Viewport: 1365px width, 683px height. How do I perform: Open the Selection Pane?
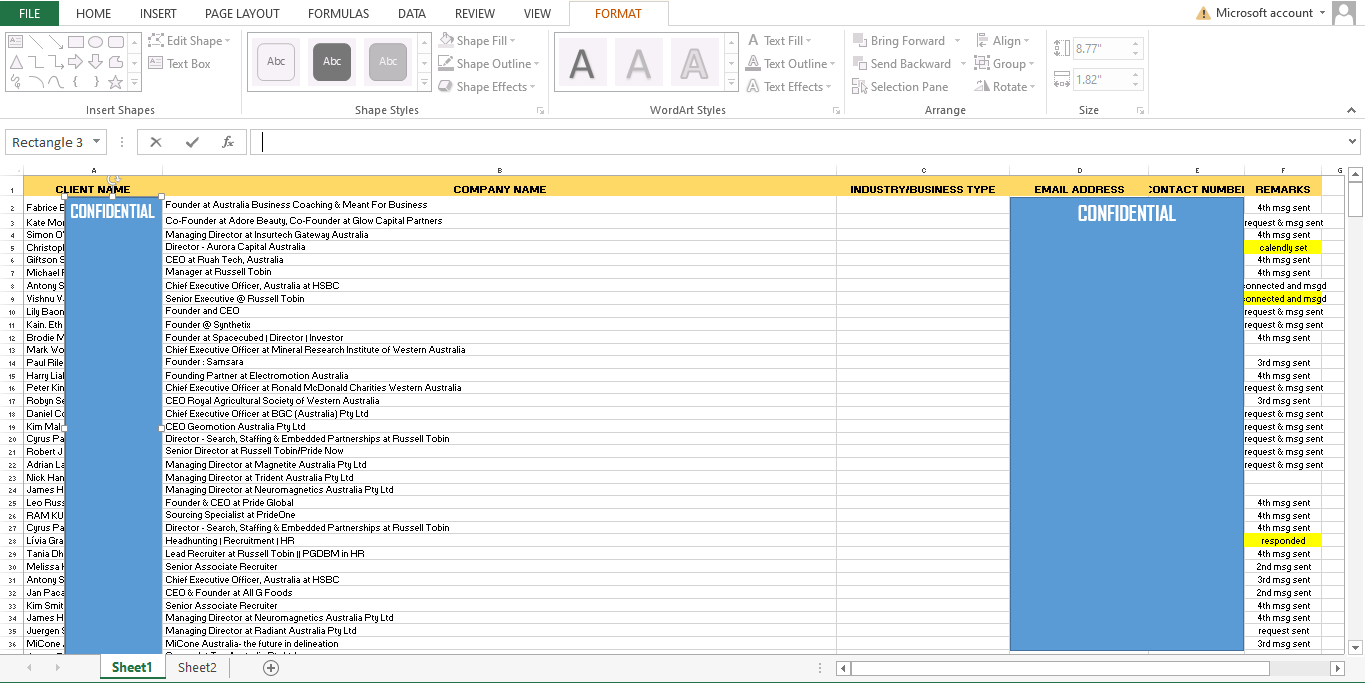coord(901,86)
